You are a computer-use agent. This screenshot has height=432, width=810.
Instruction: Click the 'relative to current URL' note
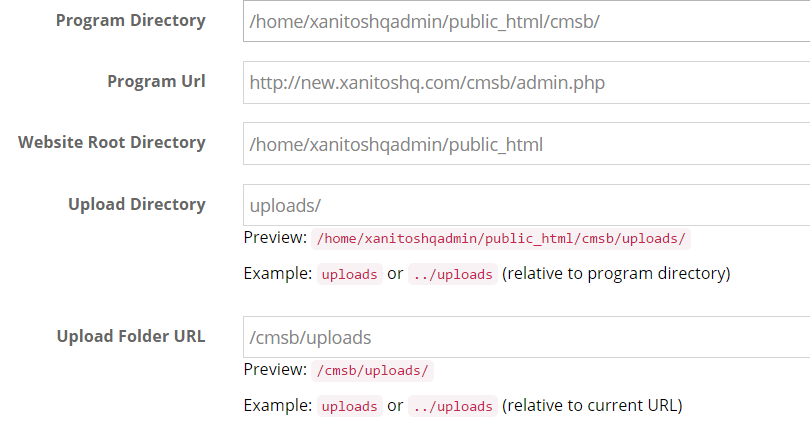pyautogui.click(x=592, y=406)
